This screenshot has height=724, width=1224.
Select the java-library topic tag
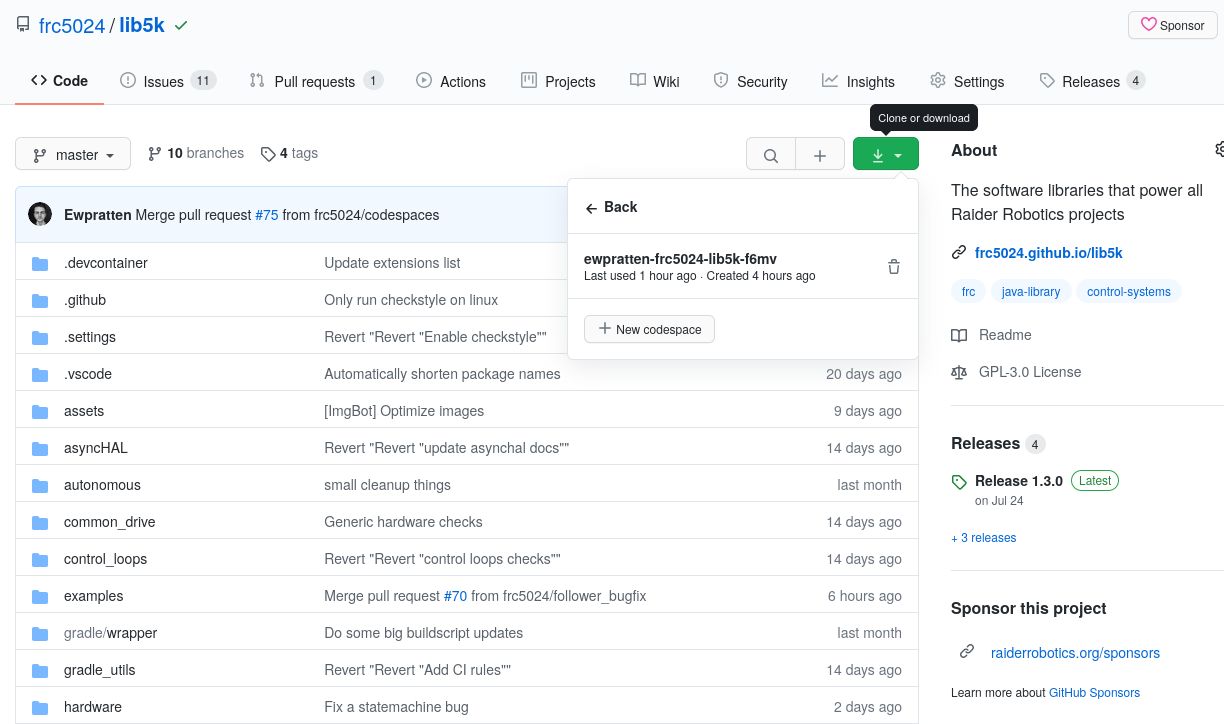coord(1030,292)
